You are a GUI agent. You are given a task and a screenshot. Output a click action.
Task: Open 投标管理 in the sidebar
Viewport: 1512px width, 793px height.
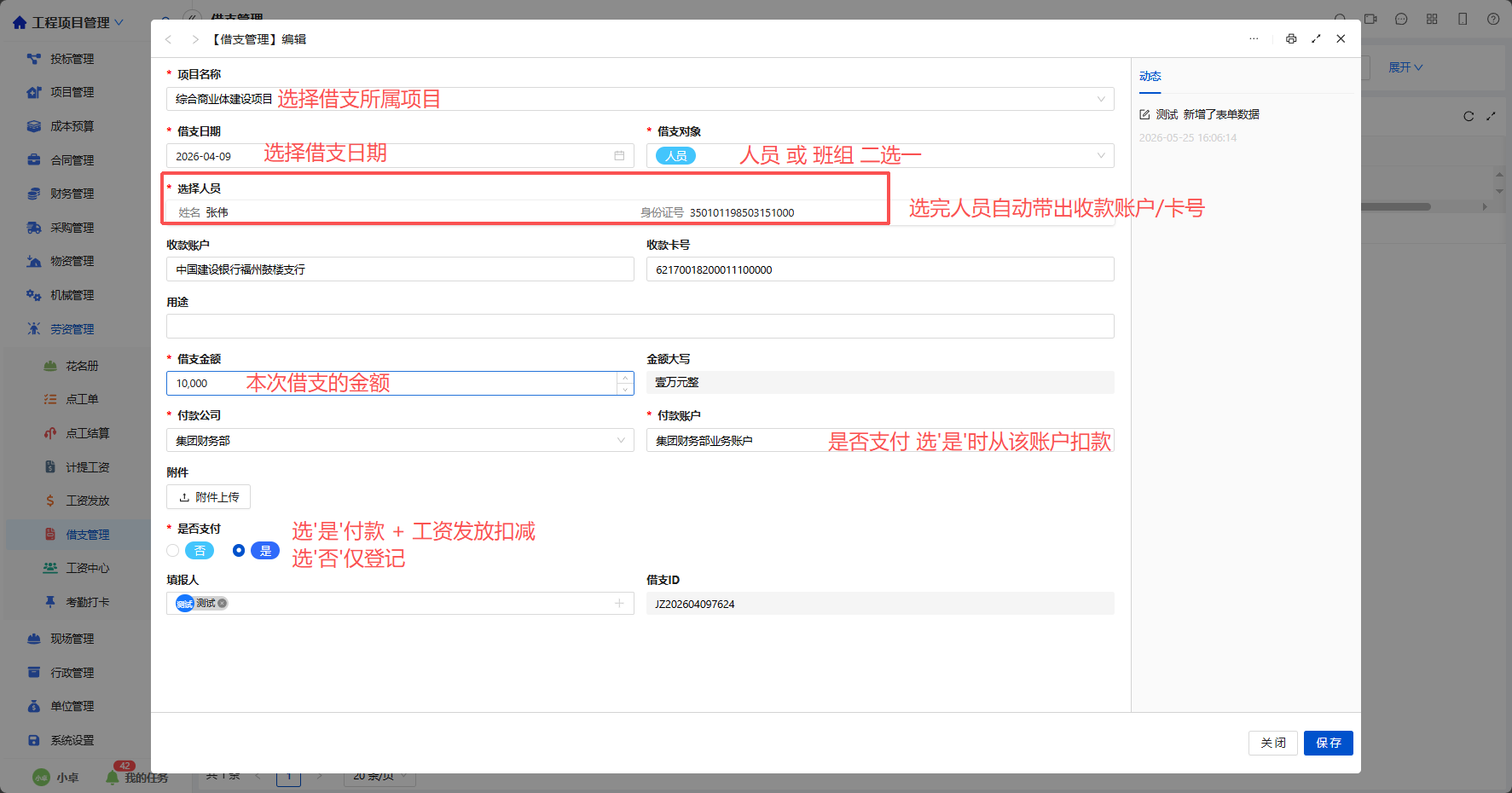click(72, 59)
